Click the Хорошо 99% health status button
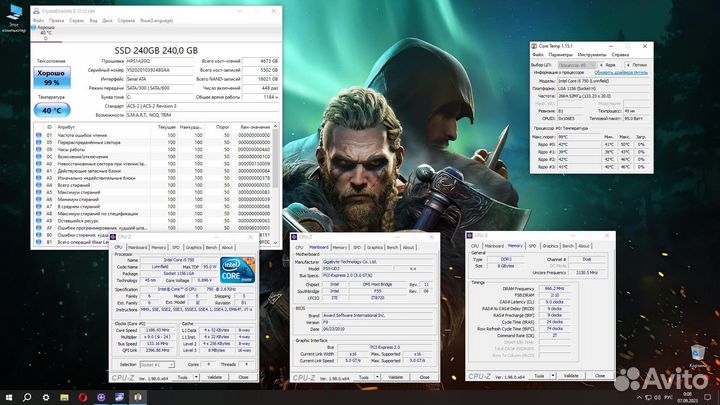The width and height of the screenshot is (720, 405). pos(52,78)
